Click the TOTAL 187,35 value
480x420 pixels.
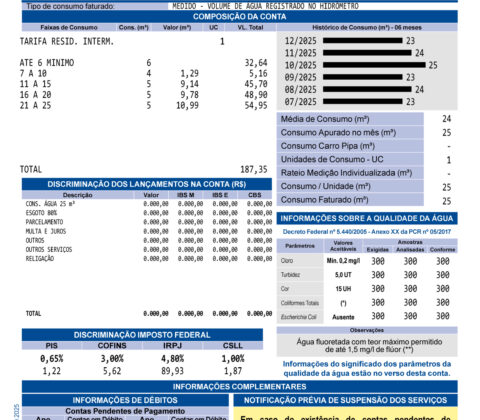click(254, 169)
